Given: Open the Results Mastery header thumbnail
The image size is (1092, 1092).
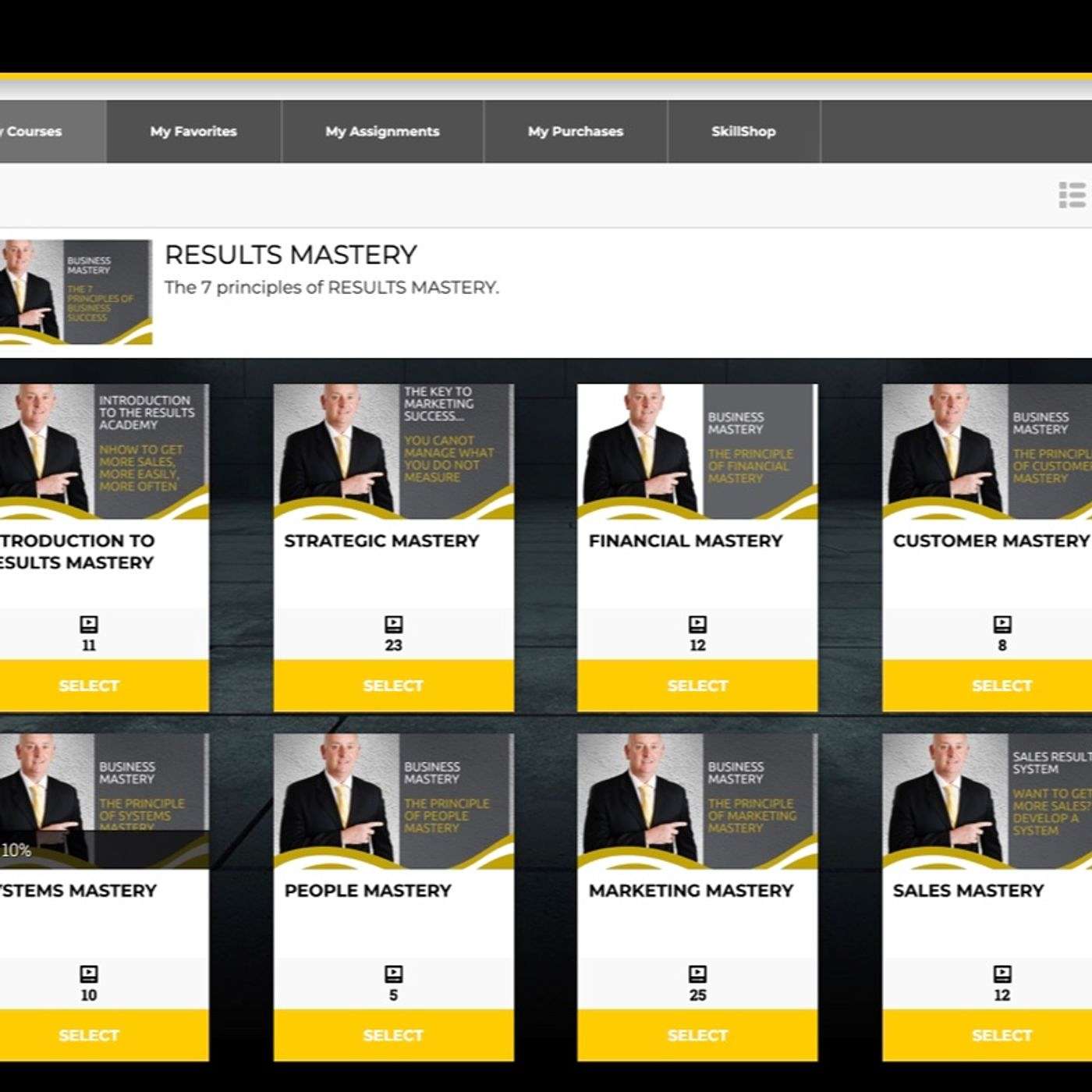Looking at the screenshot, I should coord(76,292).
